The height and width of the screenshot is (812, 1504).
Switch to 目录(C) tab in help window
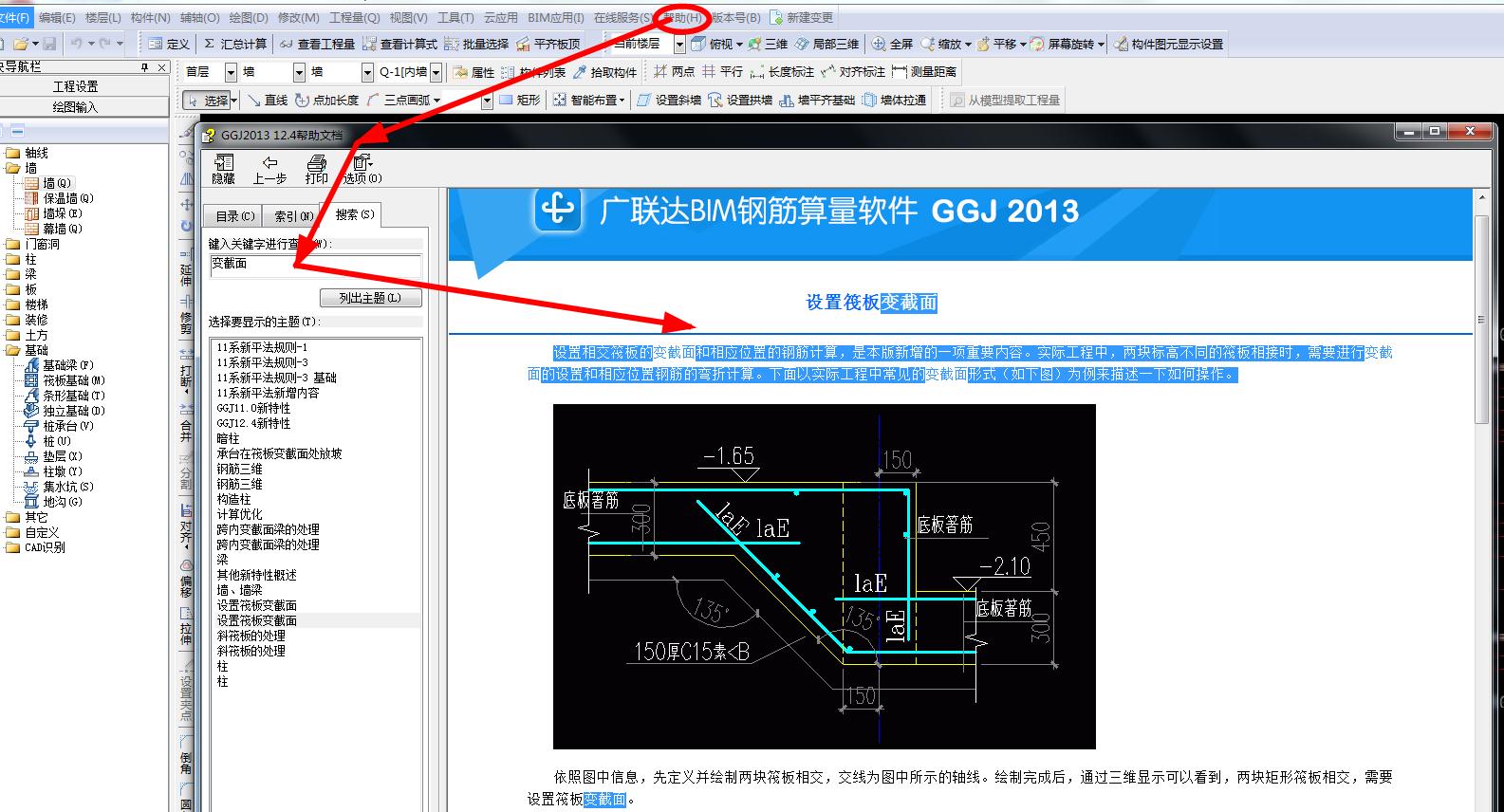234,216
